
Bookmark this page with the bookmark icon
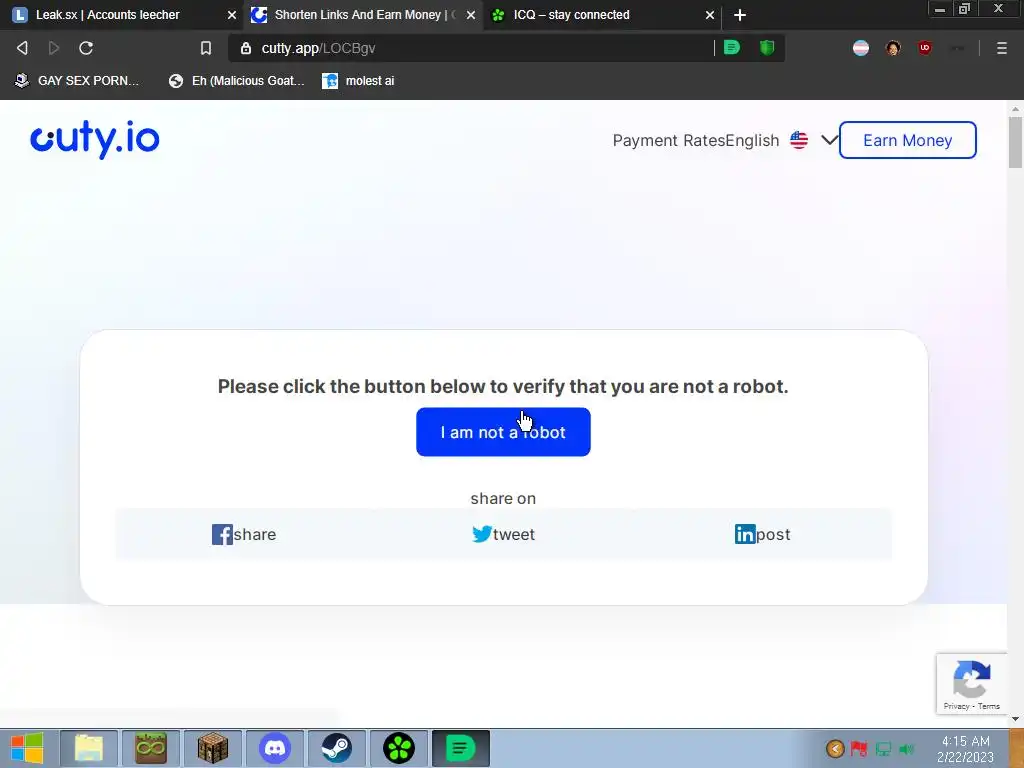206,48
